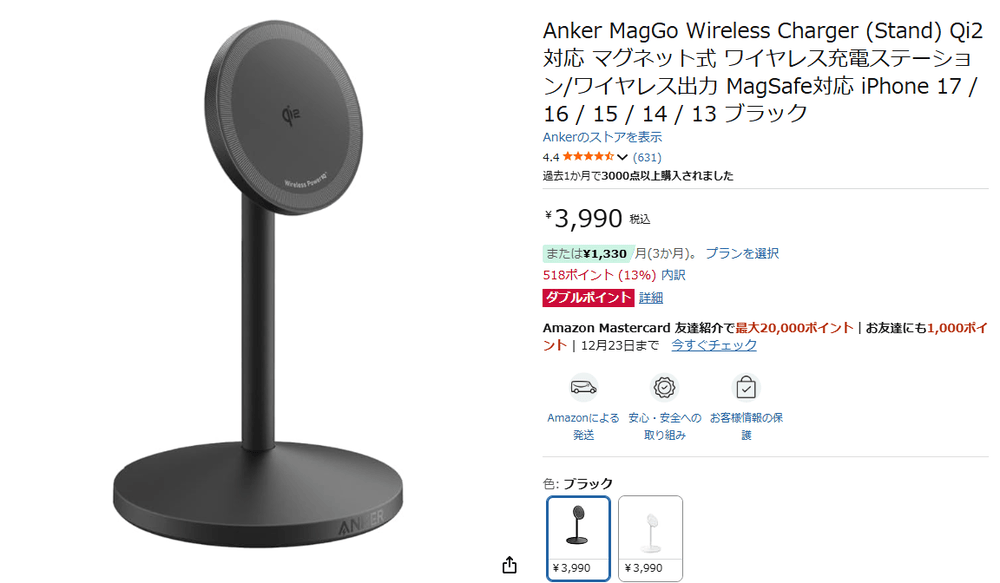Click the Amazonによる発送 label
The width and height of the screenshot is (1000, 583).
(x=583, y=426)
